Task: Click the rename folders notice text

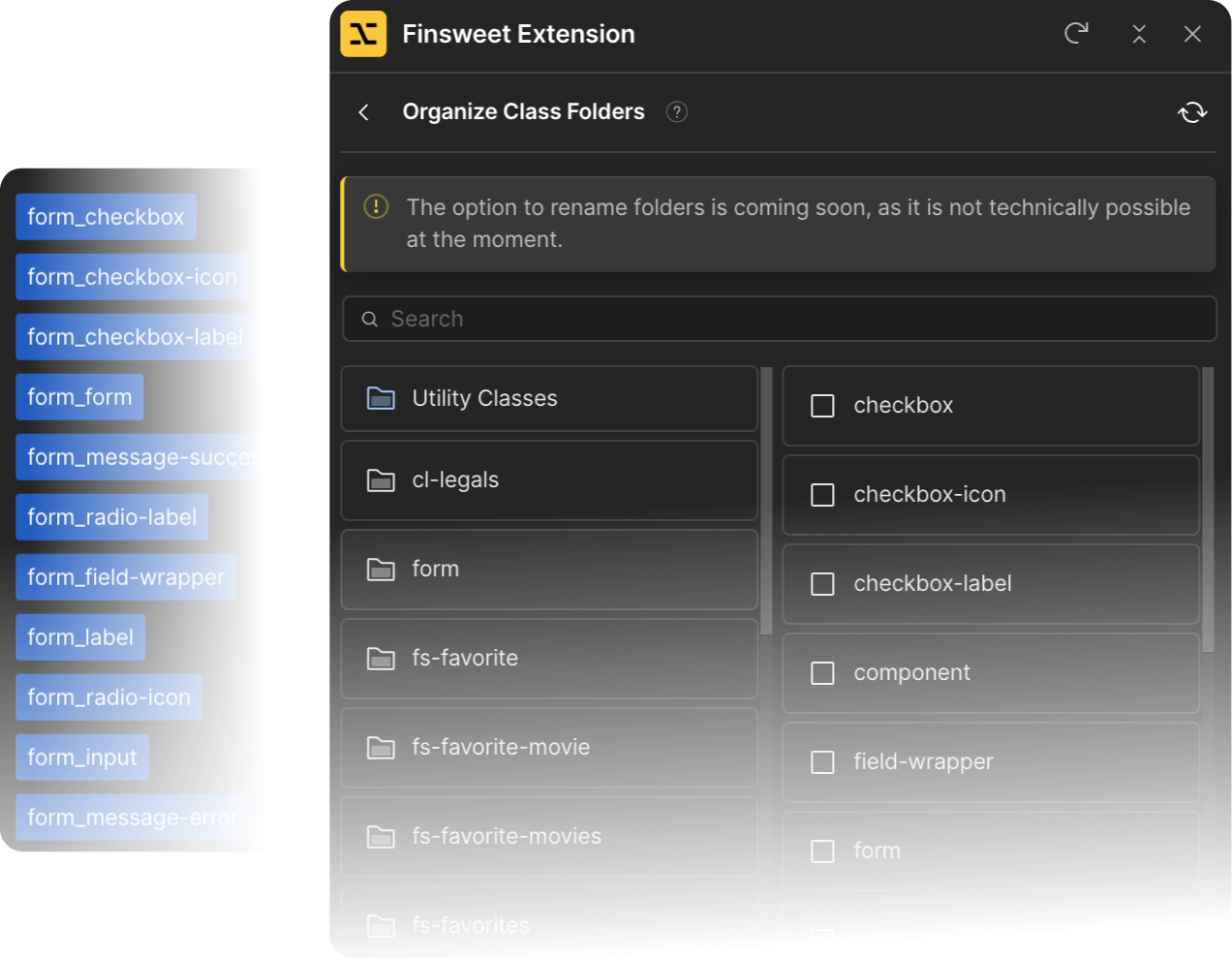Action: [x=798, y=224]
